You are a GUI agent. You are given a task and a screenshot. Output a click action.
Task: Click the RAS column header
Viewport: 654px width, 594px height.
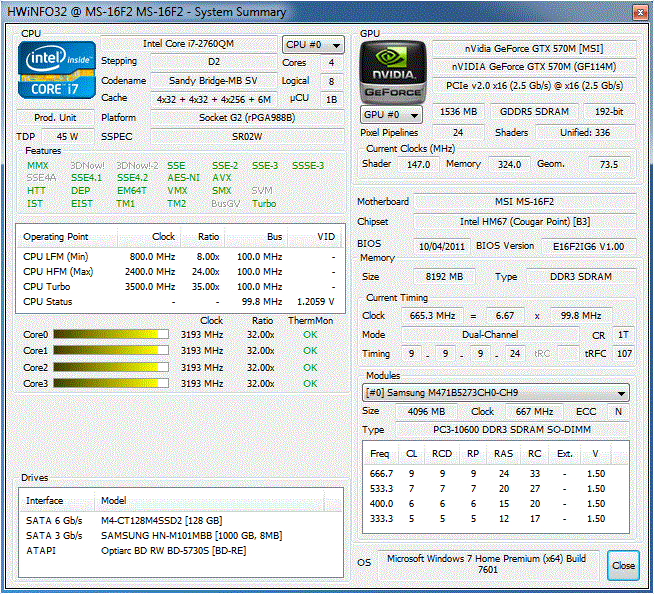click(x=503, y=453)
